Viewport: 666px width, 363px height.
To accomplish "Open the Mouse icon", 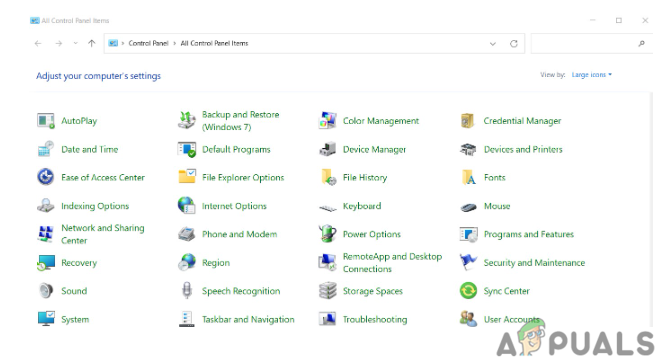I will pyautogui.click(x=468, y=207).
